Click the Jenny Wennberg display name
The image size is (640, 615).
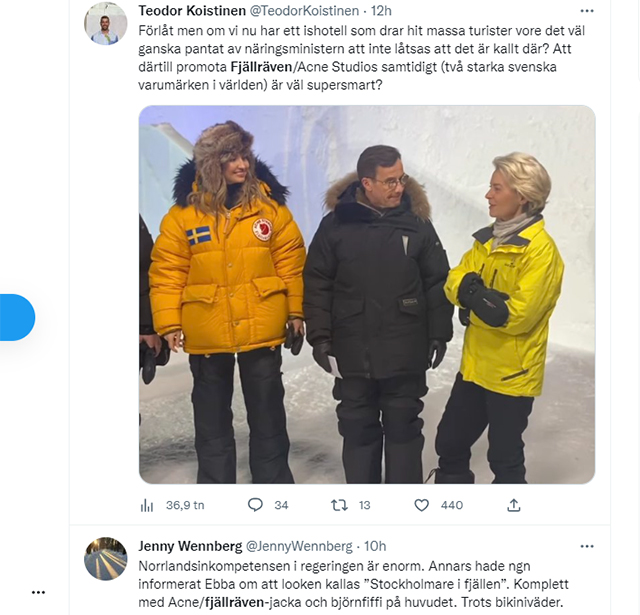(189, 546)
